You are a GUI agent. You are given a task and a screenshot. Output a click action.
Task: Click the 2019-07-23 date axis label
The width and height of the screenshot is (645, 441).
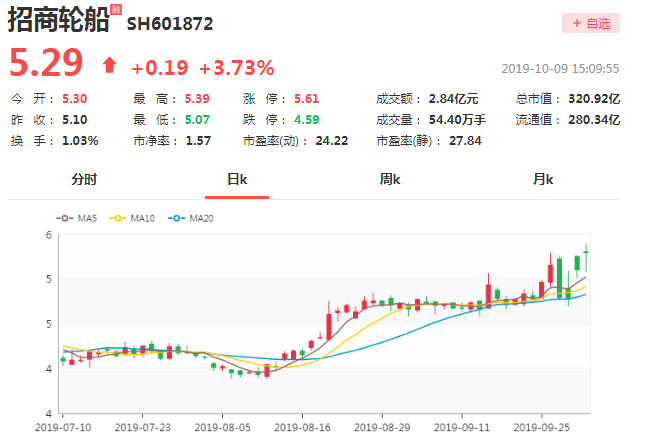point(143,427)
